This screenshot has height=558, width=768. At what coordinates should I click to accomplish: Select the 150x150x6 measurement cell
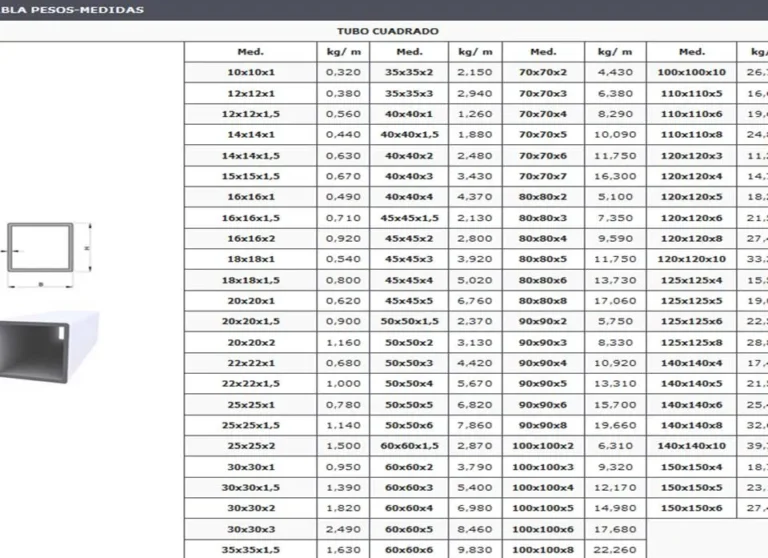point(691,508)
